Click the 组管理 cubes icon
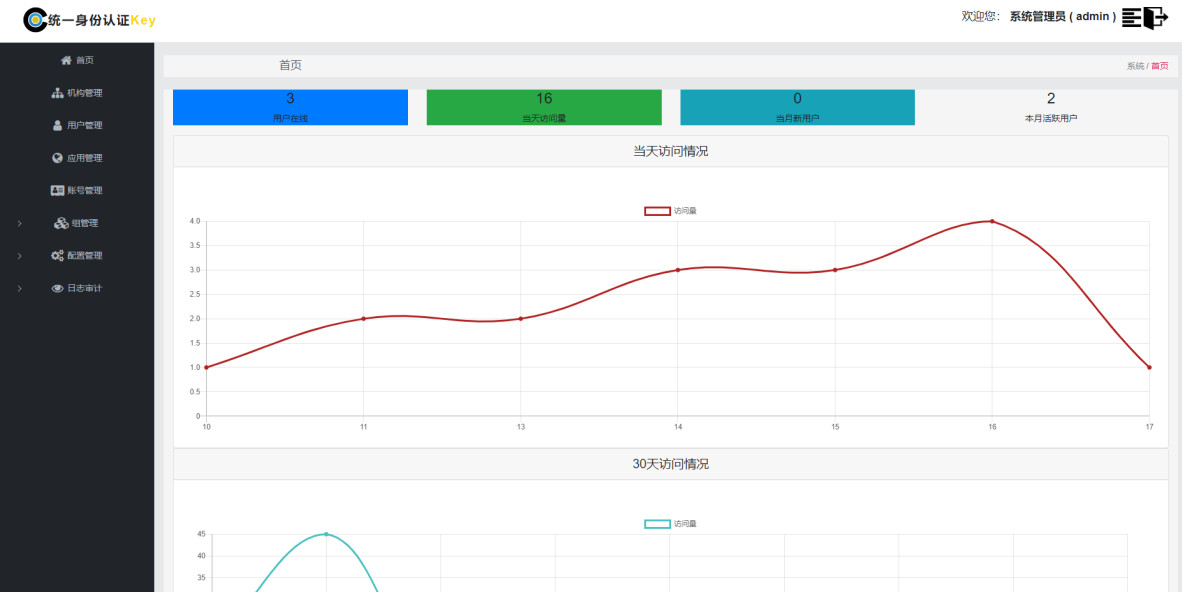 [x=61, y=223]
